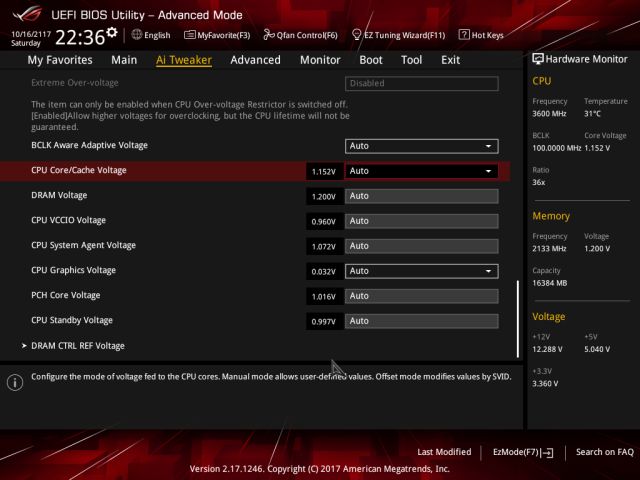This screenshot has height=480, width=640.
Task: Click the 2133 MHz memory frequency value
Action: (x=549, y=249)
